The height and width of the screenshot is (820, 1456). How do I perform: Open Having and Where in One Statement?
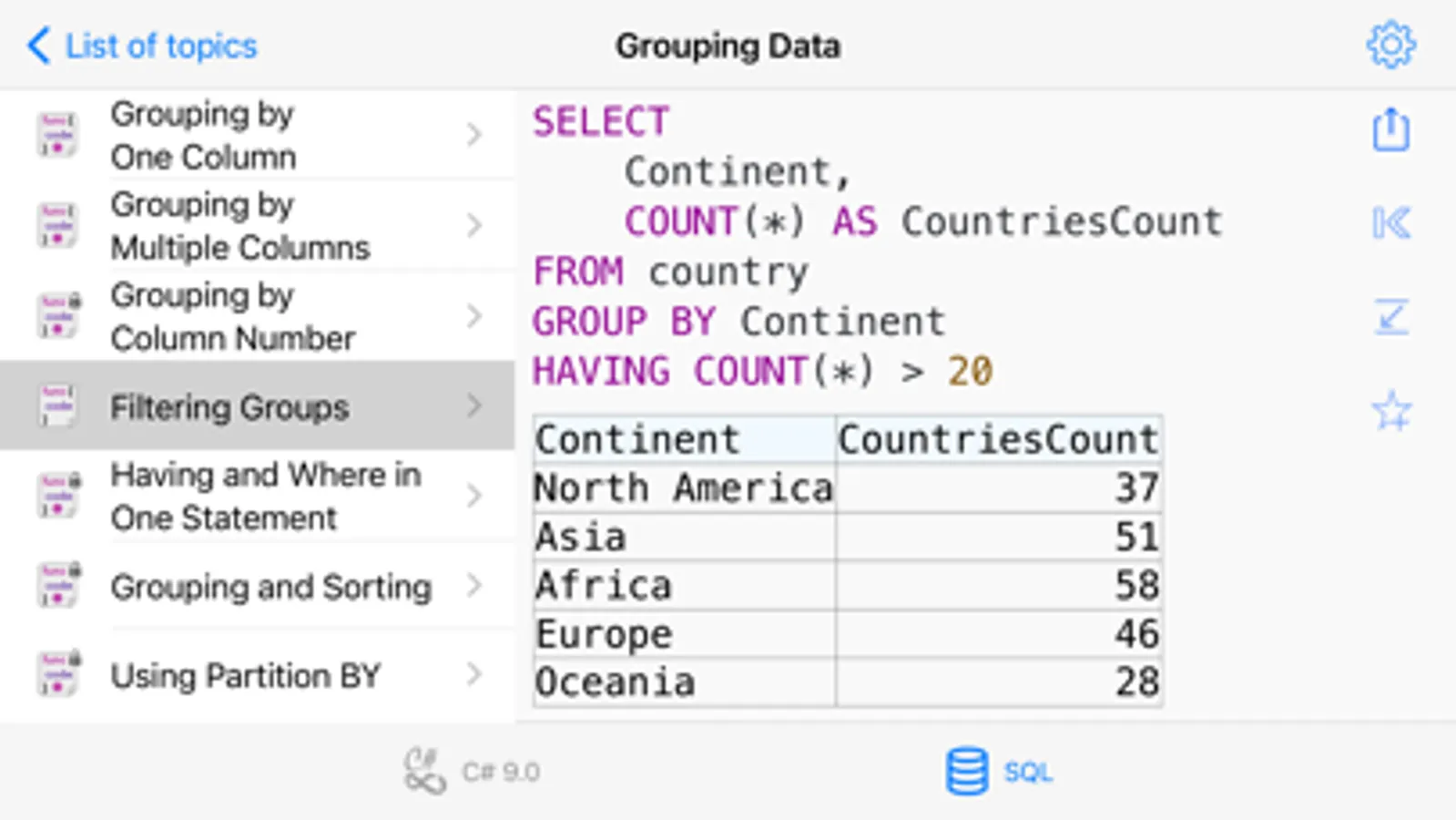264,496
